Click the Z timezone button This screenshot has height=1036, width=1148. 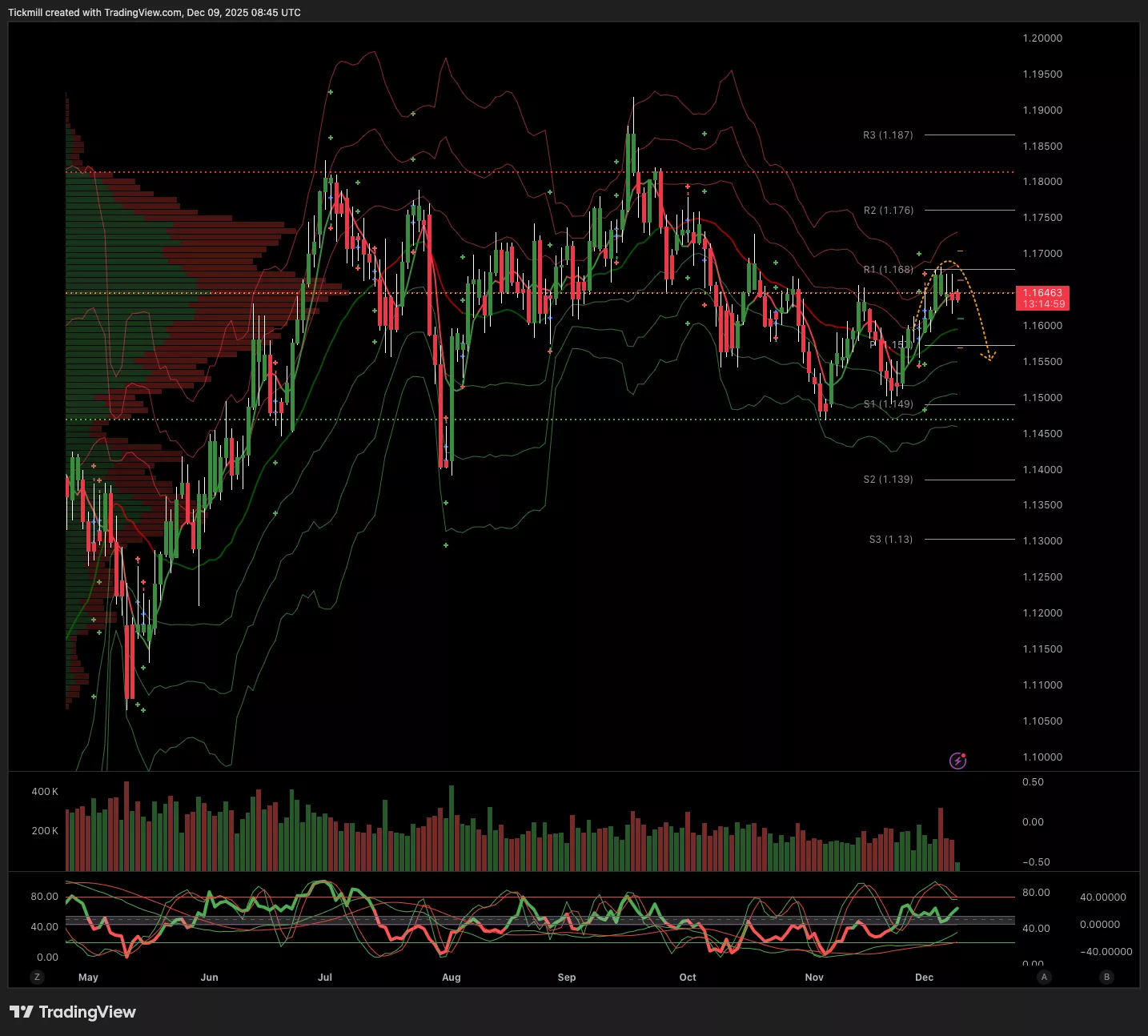(37, 977)
